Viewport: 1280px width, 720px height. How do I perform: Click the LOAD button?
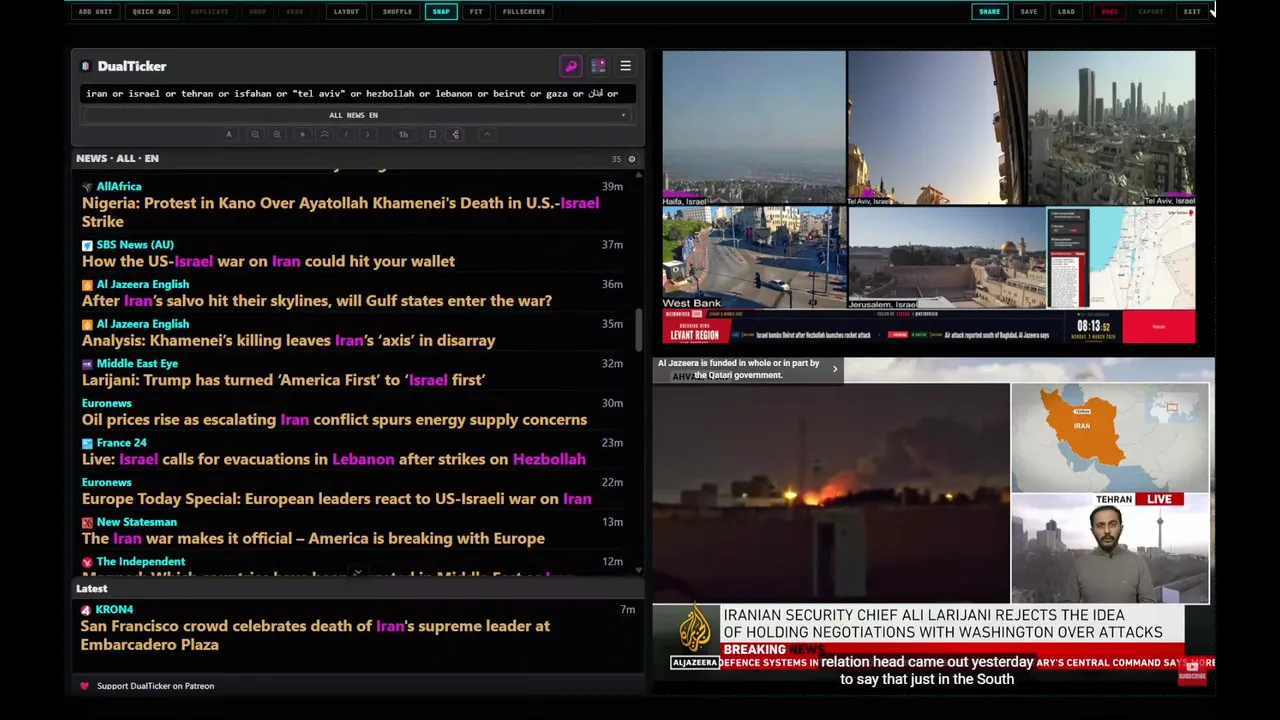tap(1066, 12)
